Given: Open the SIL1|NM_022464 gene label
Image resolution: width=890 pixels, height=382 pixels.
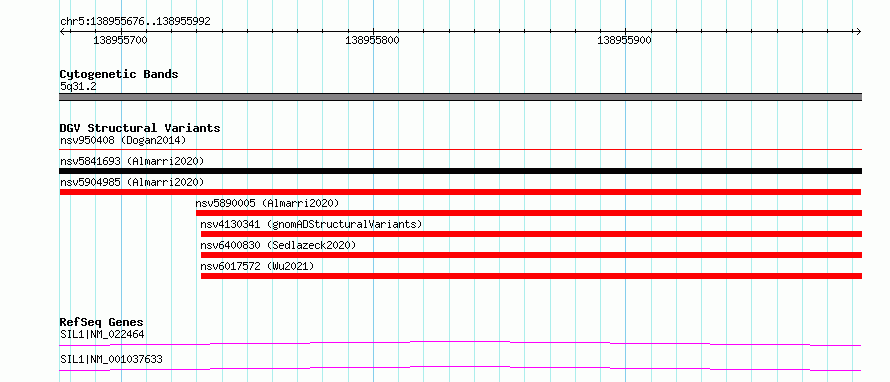Looking at the screenshot, I should (102, 334).
